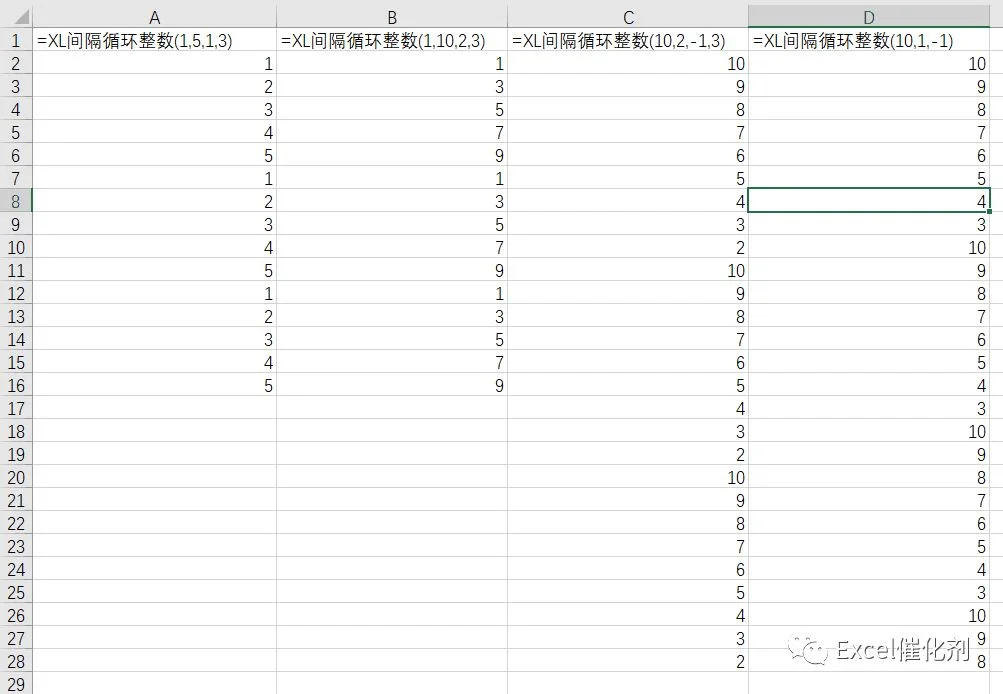The image size is (1003, 694).
Task: Select column A header
Action: pos(154,17)
